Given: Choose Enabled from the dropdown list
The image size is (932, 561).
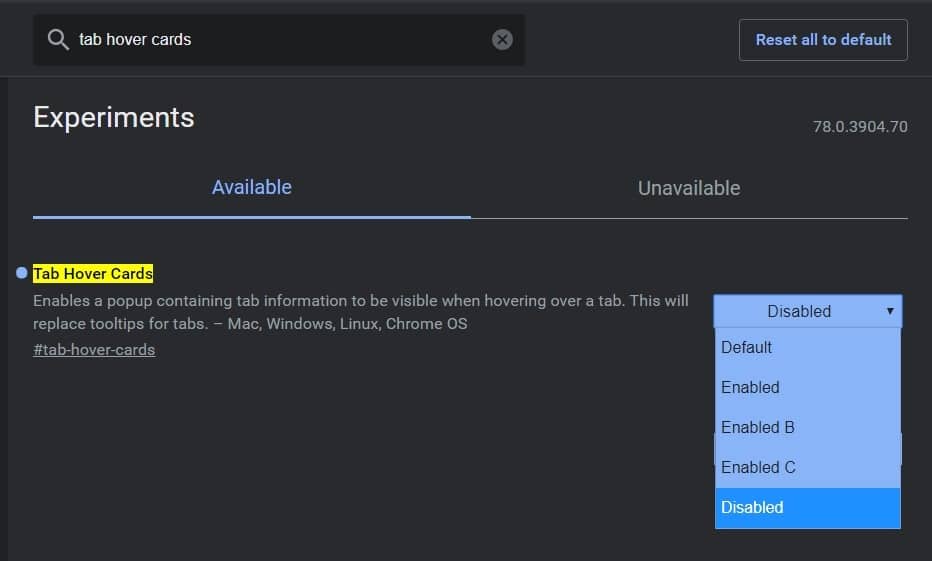Looking at the screenshot, I should coord(808,387).
